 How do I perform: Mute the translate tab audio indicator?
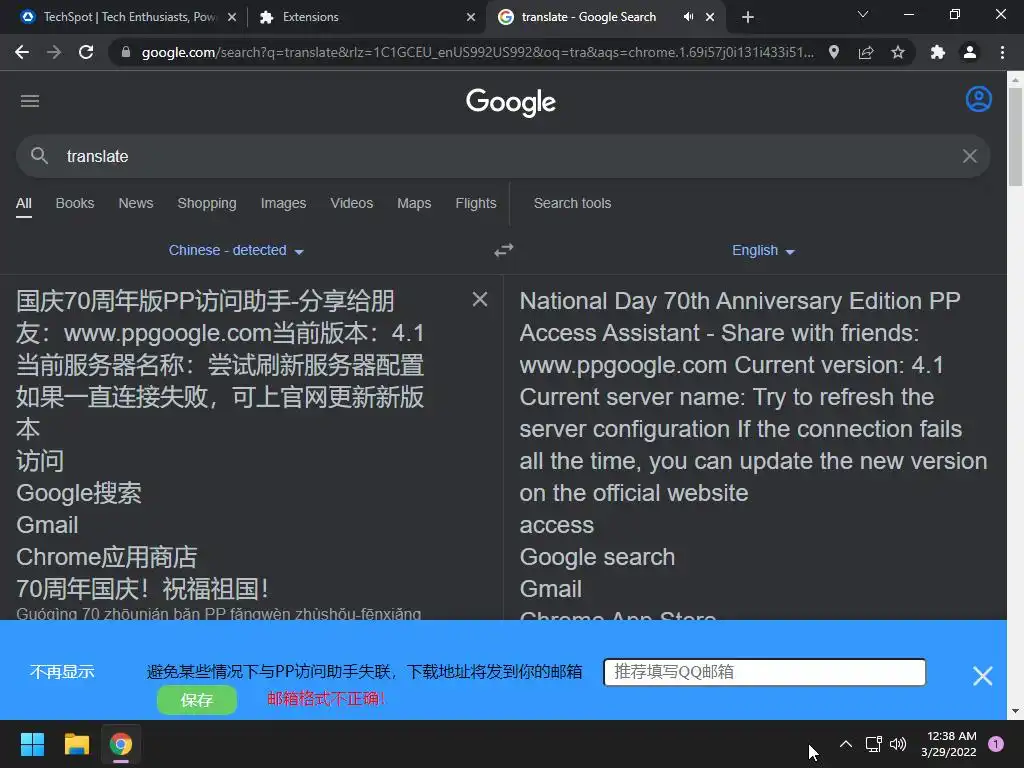click(x=688, y=17)
